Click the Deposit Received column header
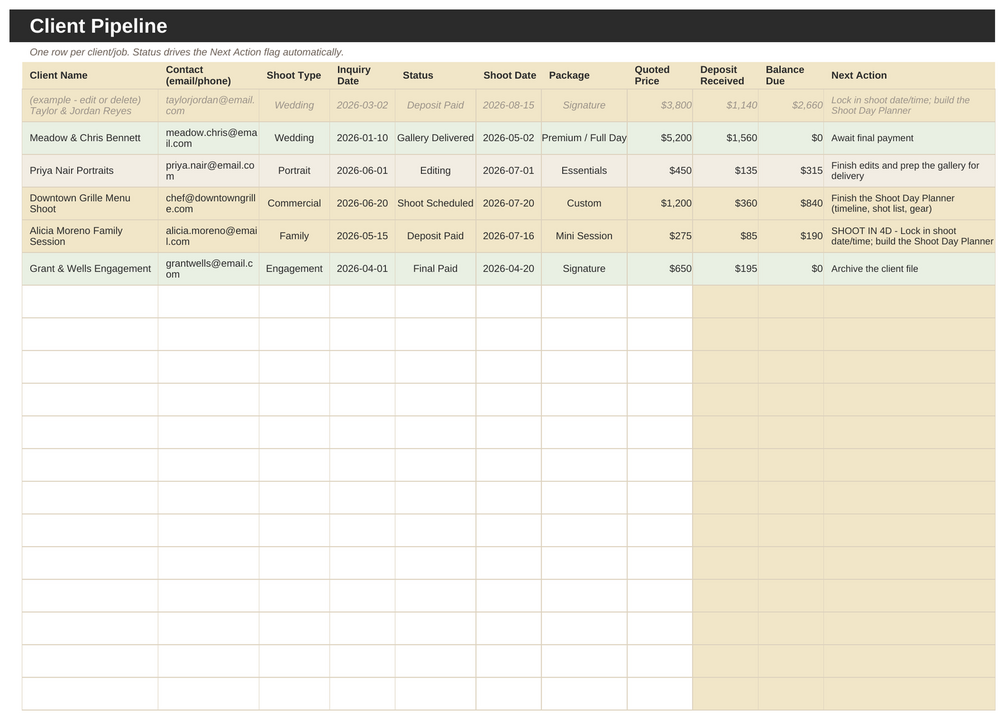This screenshot has height=720, width=1005. (725, 75)
